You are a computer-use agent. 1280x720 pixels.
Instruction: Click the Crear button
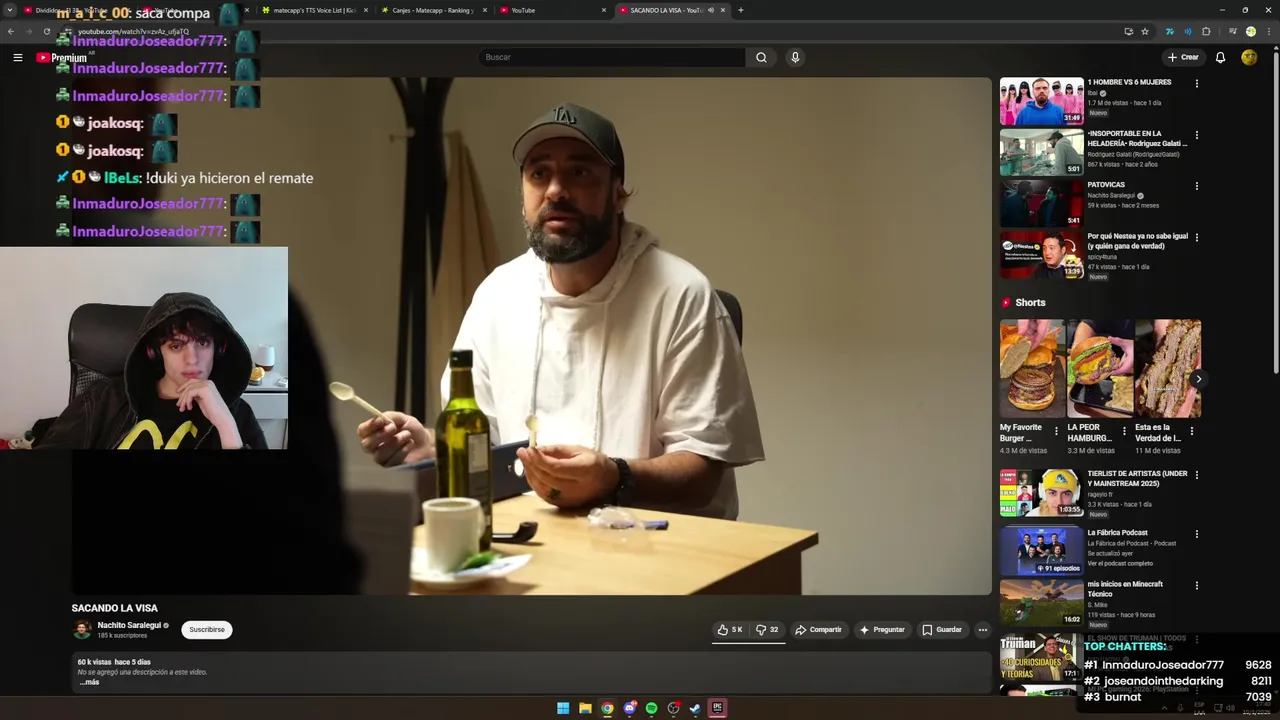1182,57
